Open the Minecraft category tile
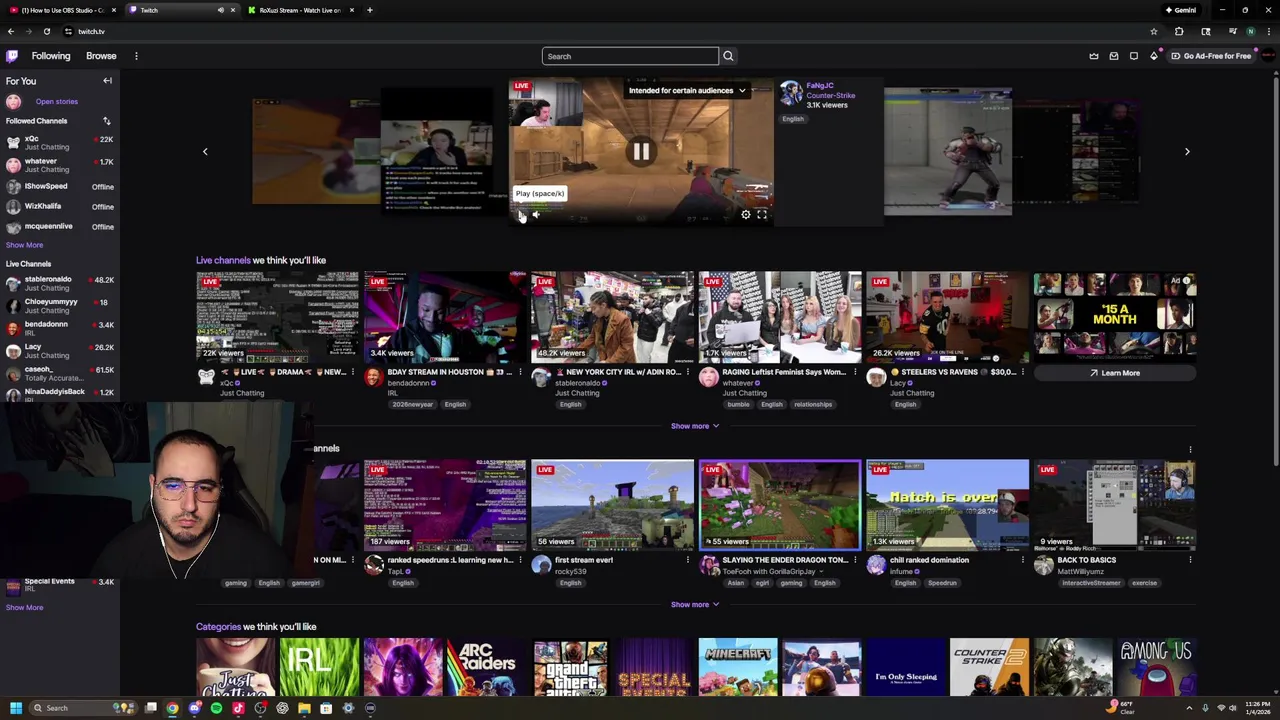The width and height of the screenshot is (1280, 720). (738, 667)
